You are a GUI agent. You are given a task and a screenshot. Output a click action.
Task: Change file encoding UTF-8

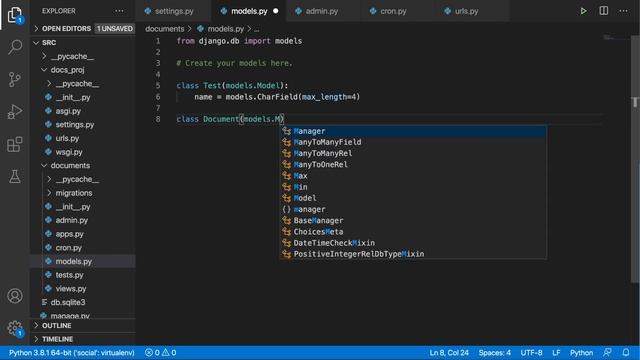[531, 352]
